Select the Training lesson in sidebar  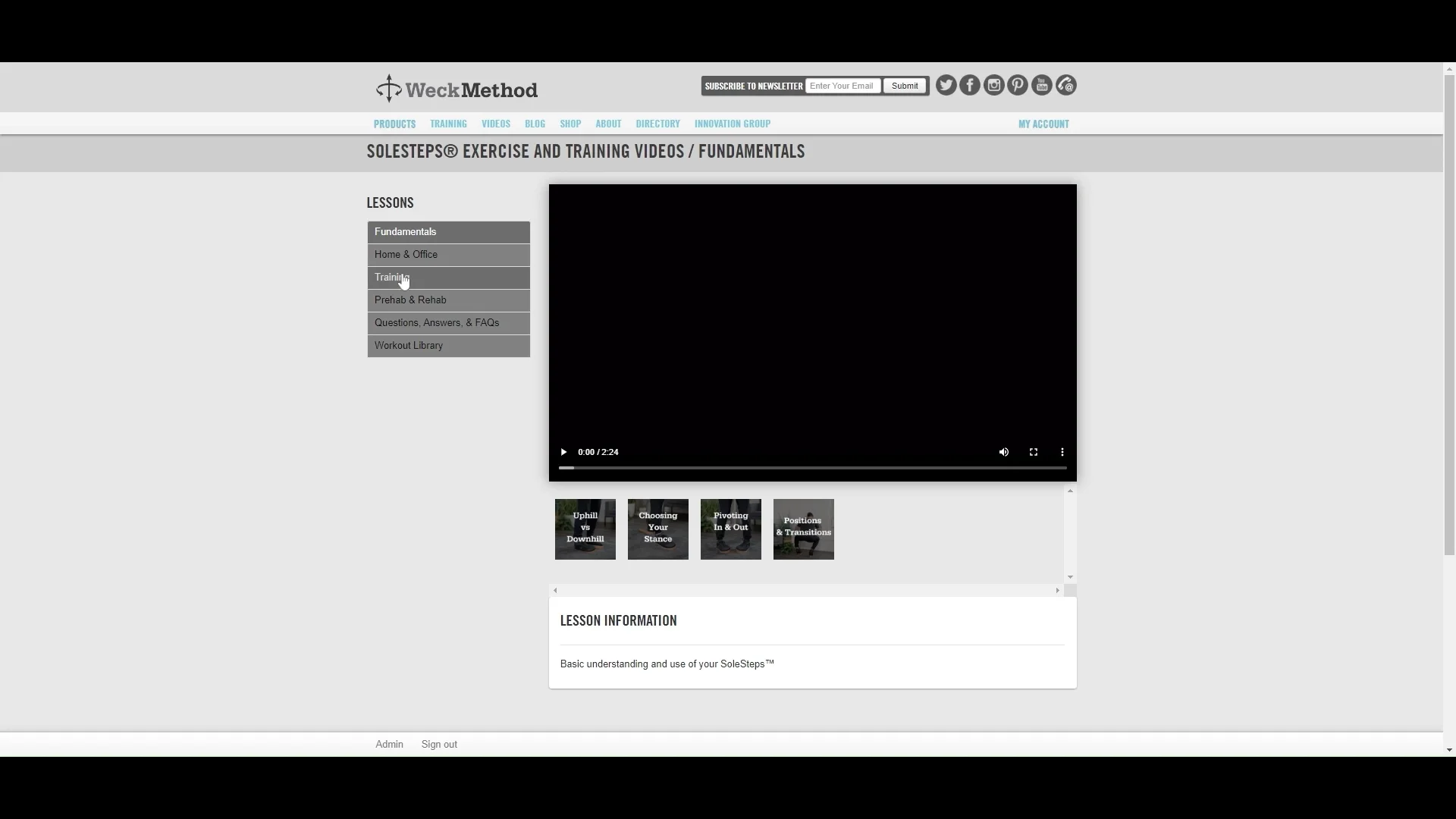click(x=449, y=278)
